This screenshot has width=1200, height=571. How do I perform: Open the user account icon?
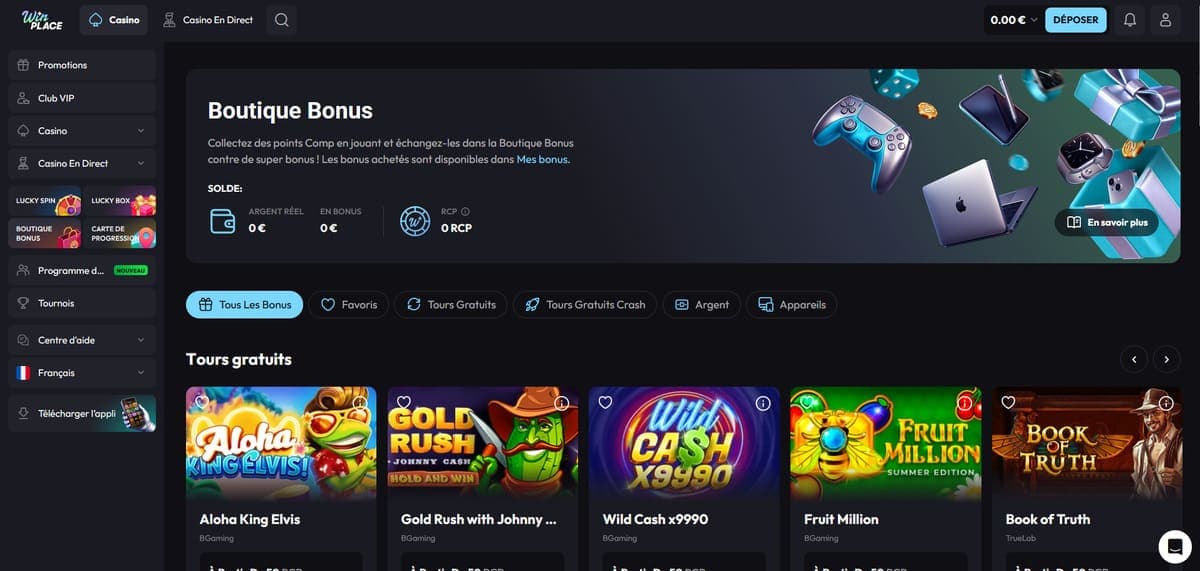tap(1165, 20)
